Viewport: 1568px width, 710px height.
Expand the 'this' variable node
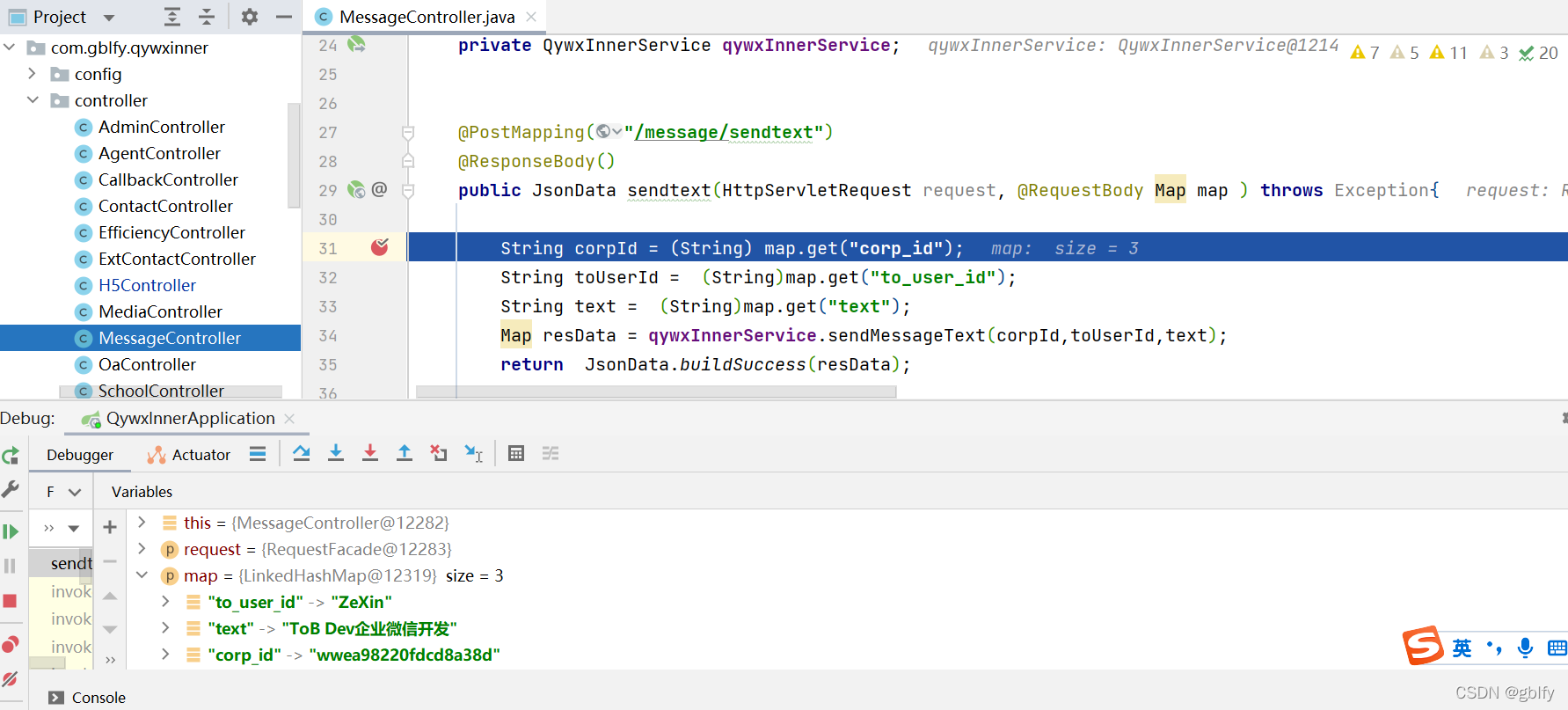[x=142, y=523]
